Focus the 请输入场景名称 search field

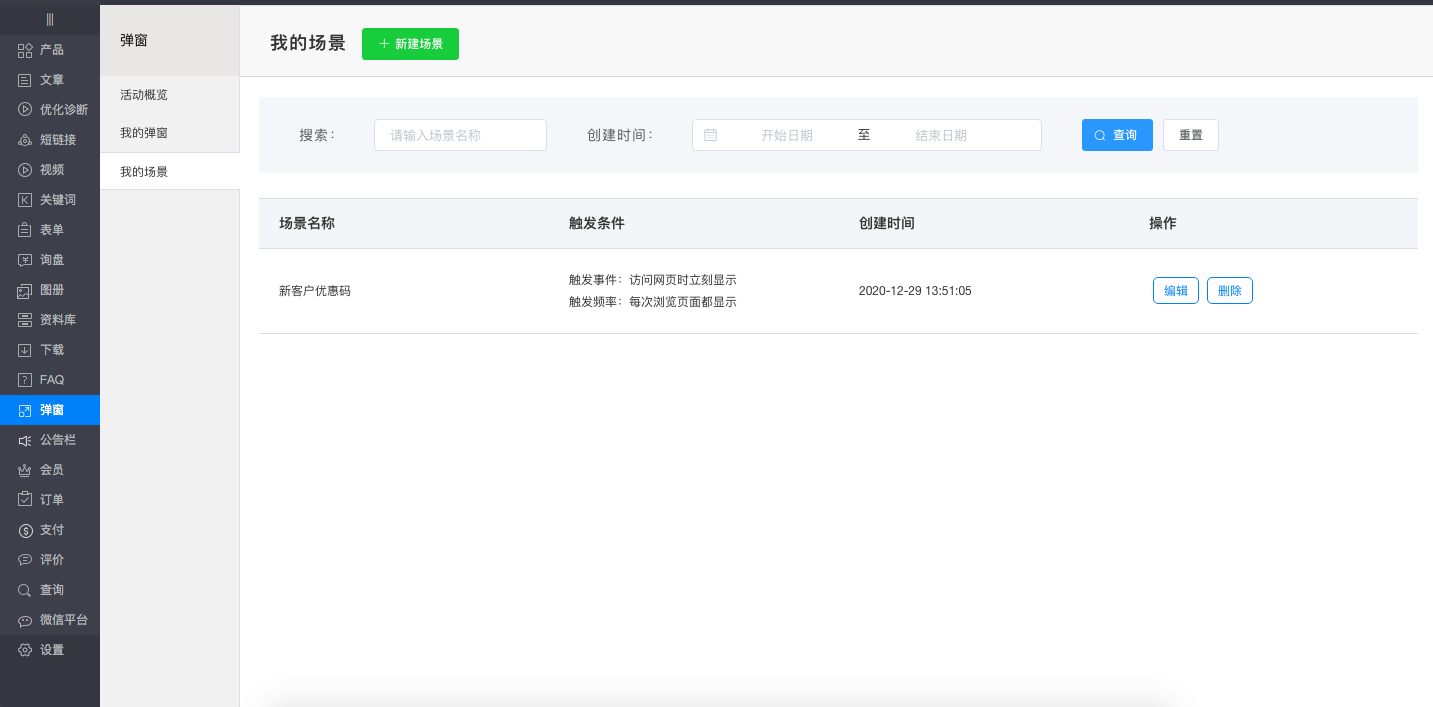(460, 135)
